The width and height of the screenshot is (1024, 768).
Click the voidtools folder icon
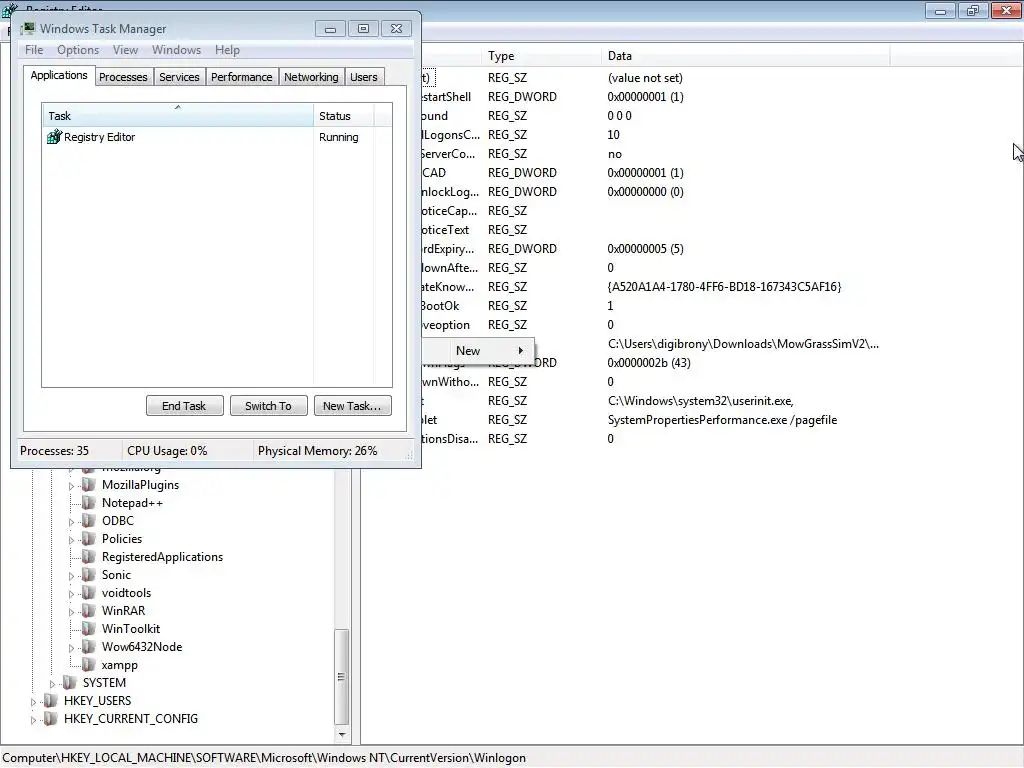[x=89, y=592]
